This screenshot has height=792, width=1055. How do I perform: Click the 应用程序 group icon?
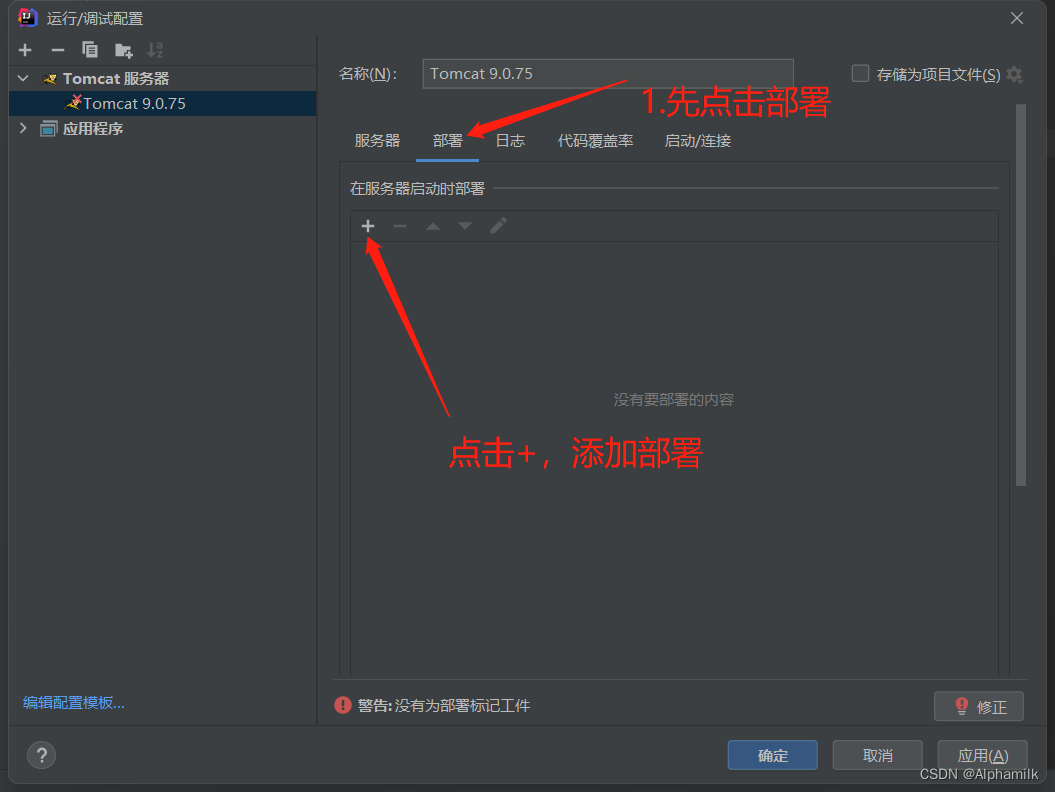click(48, 129)
